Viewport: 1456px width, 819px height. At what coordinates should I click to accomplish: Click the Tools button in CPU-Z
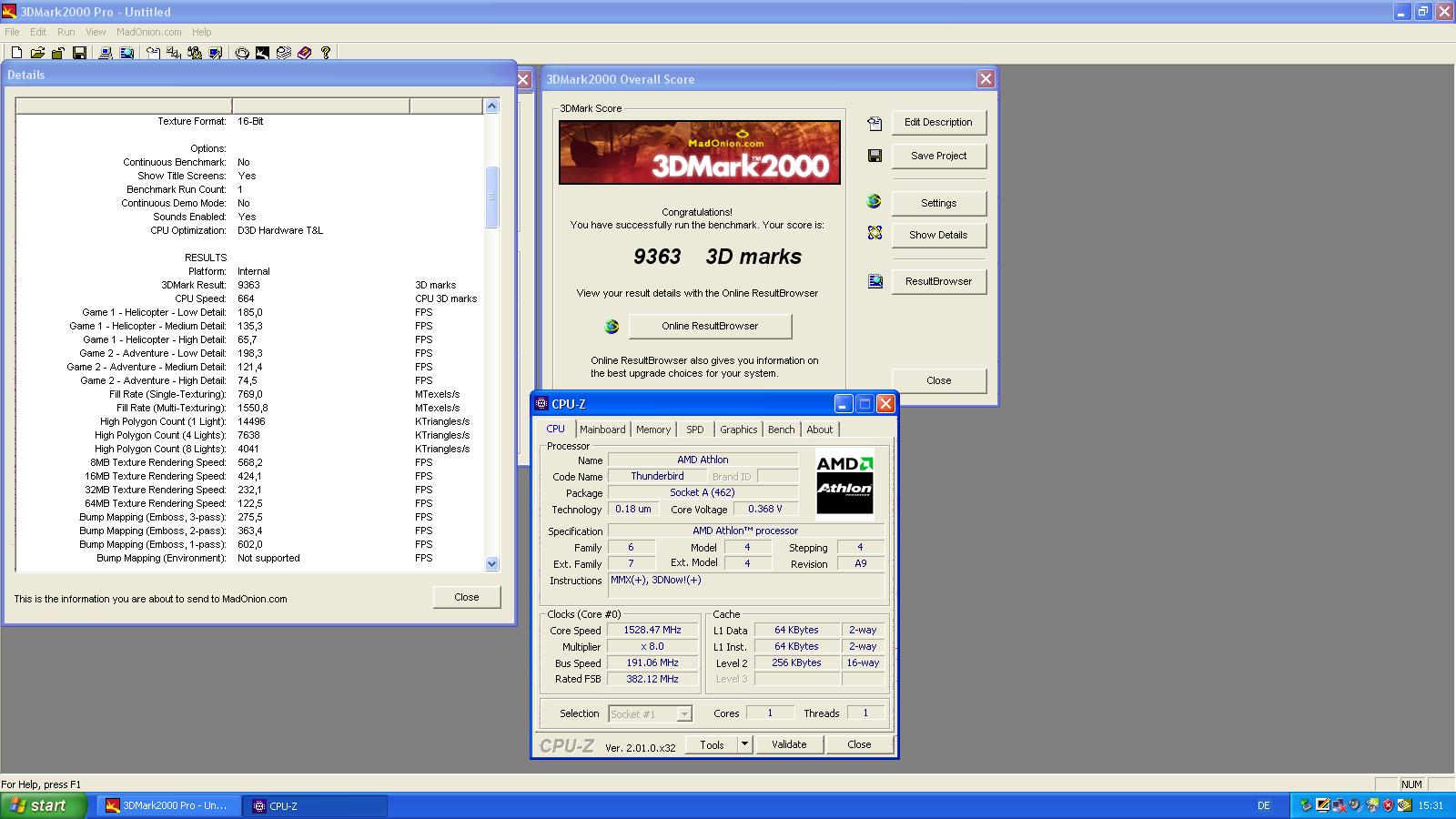712,744
